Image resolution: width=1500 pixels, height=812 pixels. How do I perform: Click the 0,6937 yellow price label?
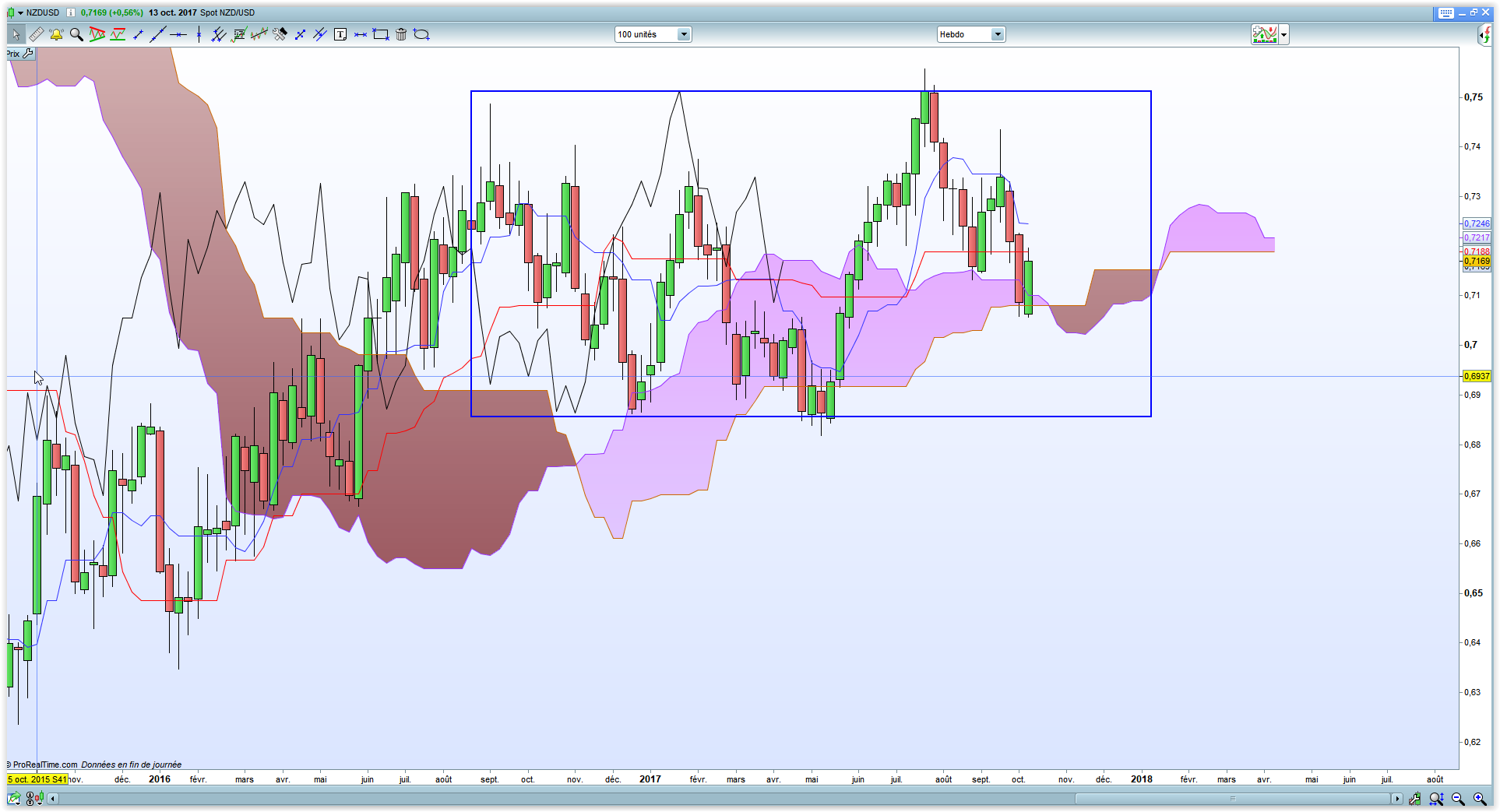coord(1477,376)
